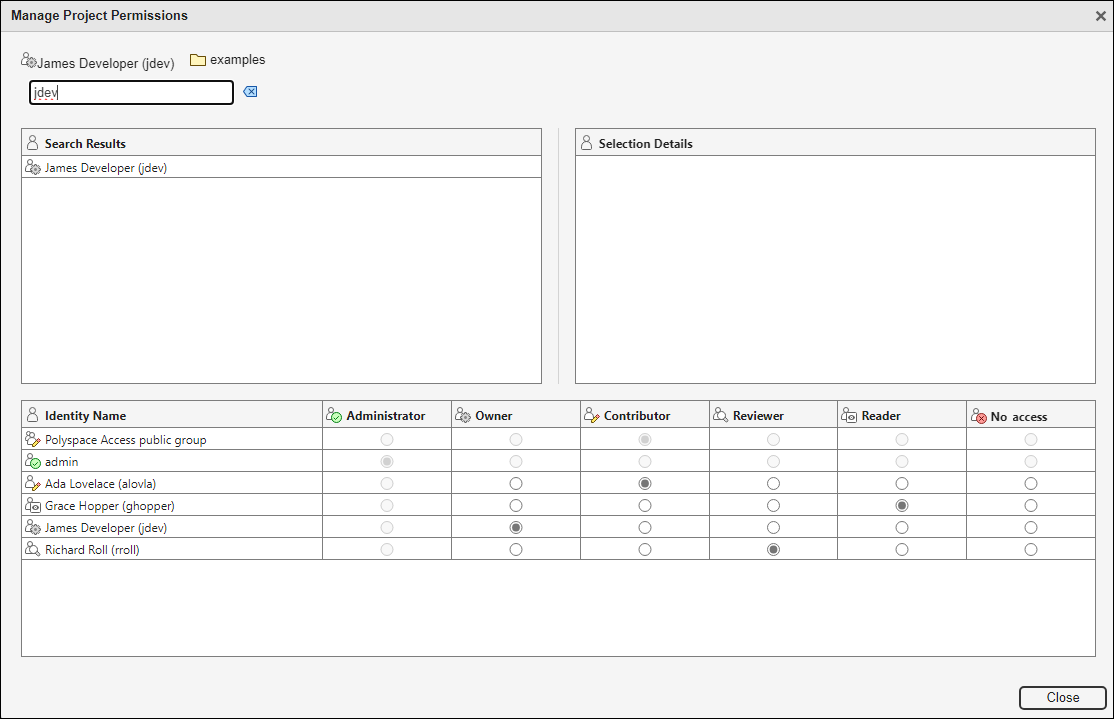Set Ada Lovelace to Reader role
The image size is (1114, 719).
tap(902, 484)
